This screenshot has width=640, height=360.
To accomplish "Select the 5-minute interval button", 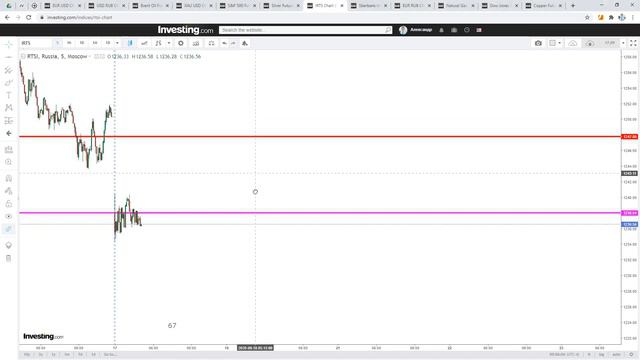I will click(x=58, y=43).
